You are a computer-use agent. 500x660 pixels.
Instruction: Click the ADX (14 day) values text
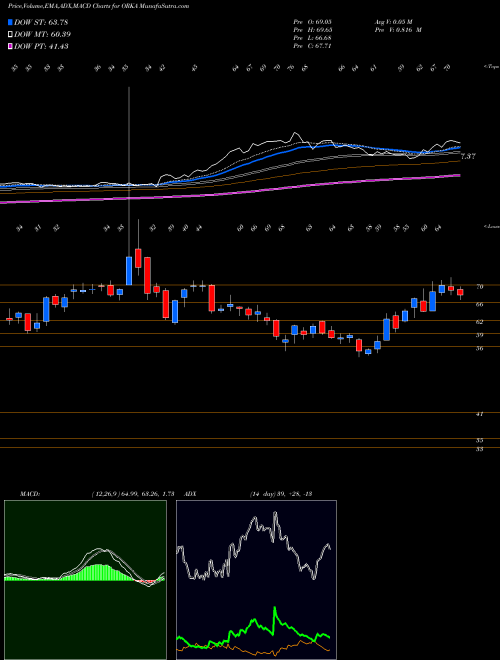point(280,494)
